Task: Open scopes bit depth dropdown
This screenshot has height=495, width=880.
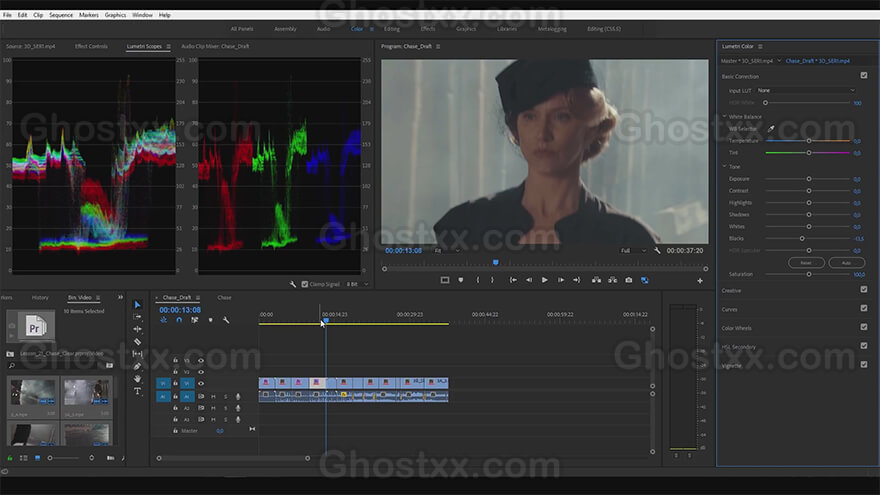Action: point(357,284)
